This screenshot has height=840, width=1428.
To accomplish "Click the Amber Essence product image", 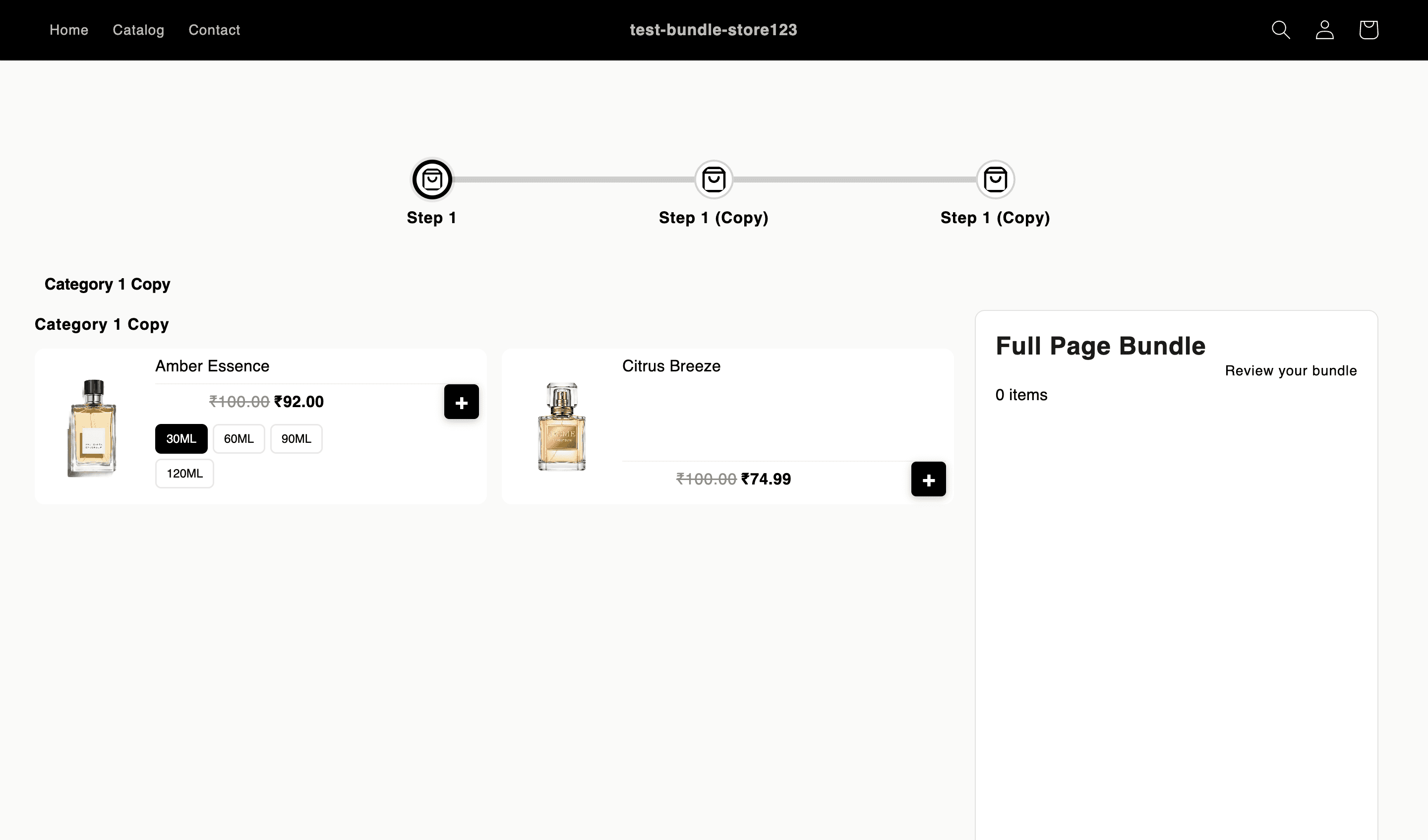I will (x=92, y=428).
